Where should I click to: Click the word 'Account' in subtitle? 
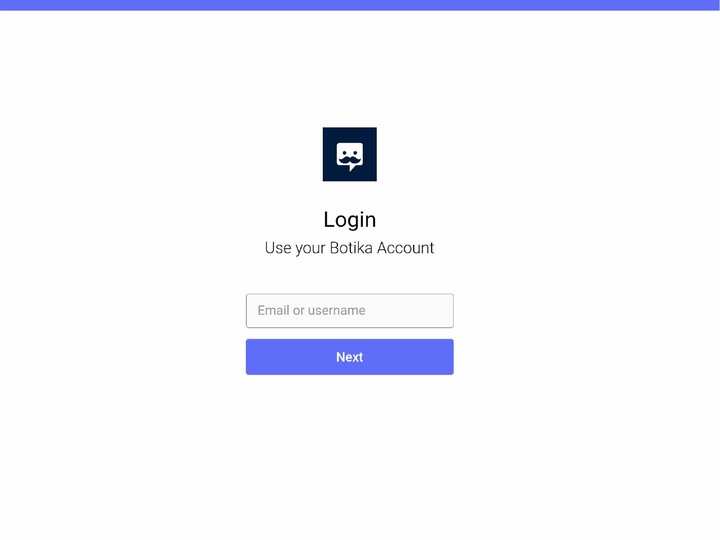coord(405,248)
